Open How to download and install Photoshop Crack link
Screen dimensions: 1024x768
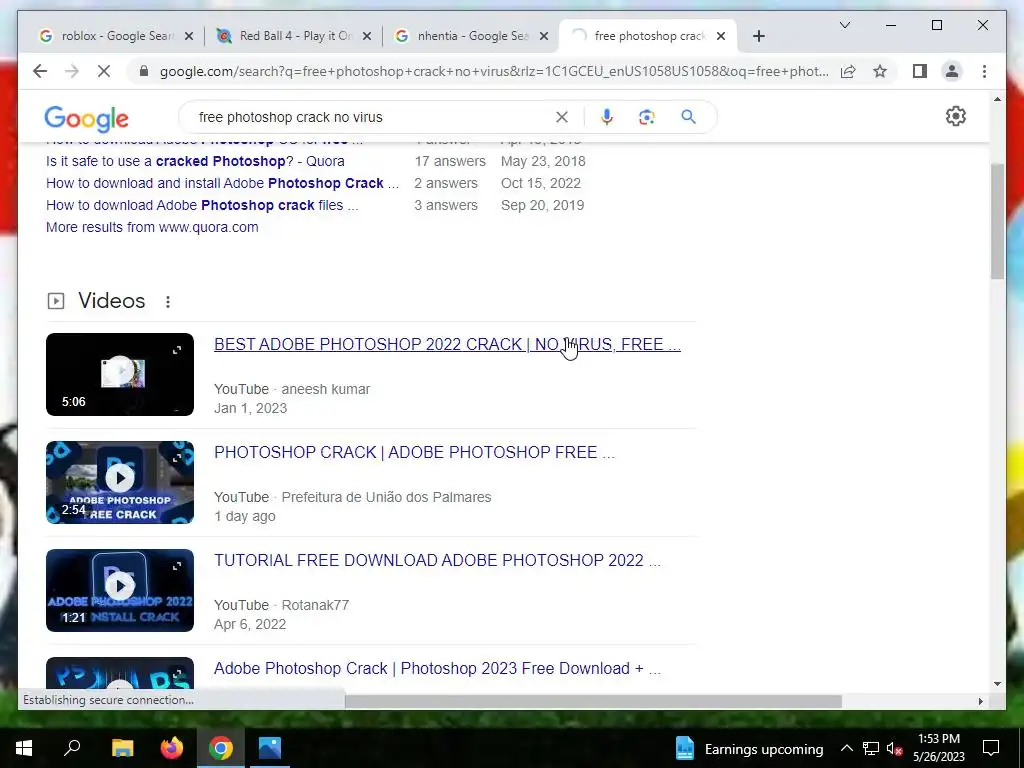pos(222,184)
